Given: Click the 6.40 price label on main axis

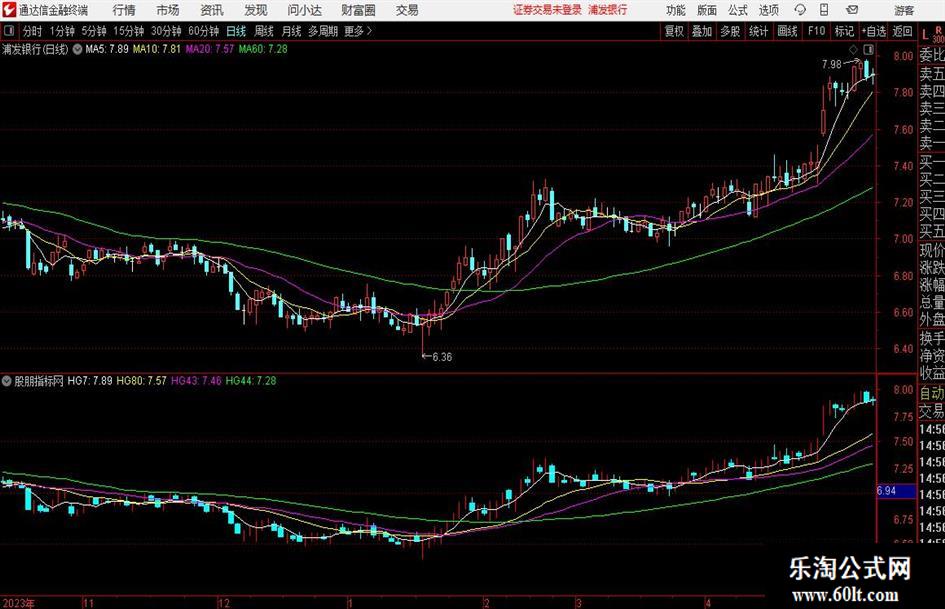Looking at the screenshot, I should (x=903, y=349).
